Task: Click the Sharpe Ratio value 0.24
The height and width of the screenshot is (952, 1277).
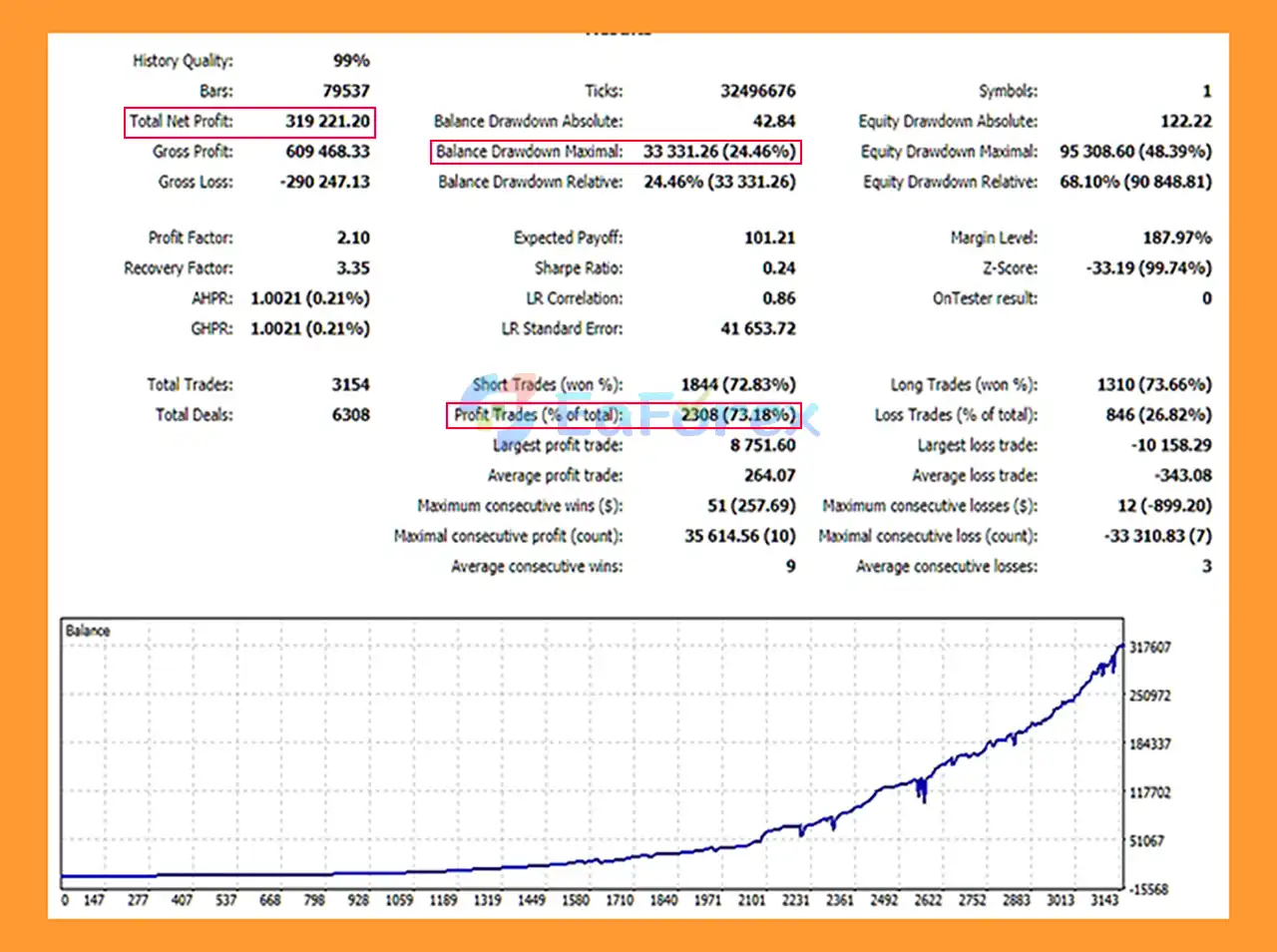Action: tap(778, 268)
